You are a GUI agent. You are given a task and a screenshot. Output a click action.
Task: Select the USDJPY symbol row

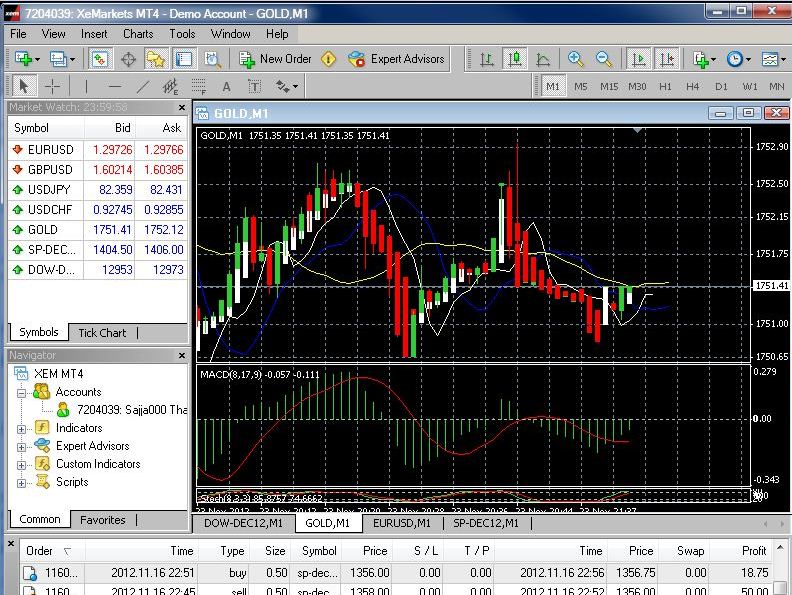click(97, 190)
